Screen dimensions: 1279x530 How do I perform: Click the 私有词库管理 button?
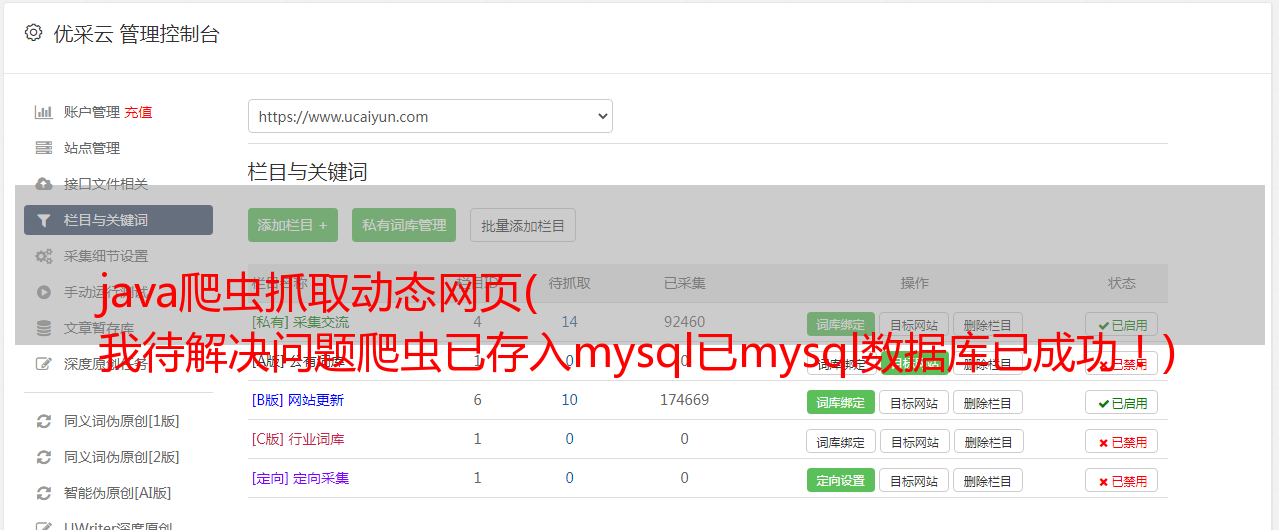[404, 225]
